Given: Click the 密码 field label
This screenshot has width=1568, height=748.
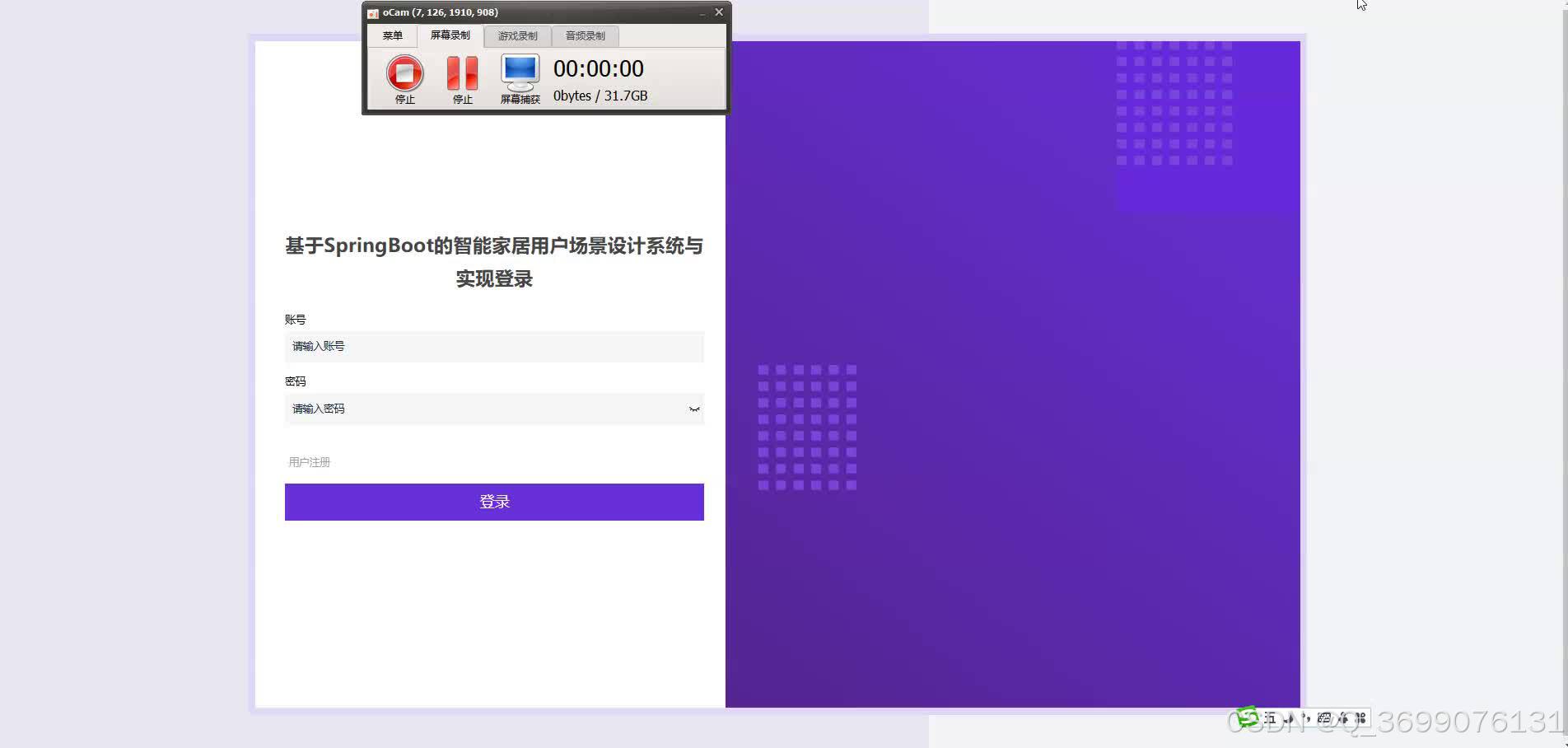Looking at the screenshot, I should click(296, 381).
